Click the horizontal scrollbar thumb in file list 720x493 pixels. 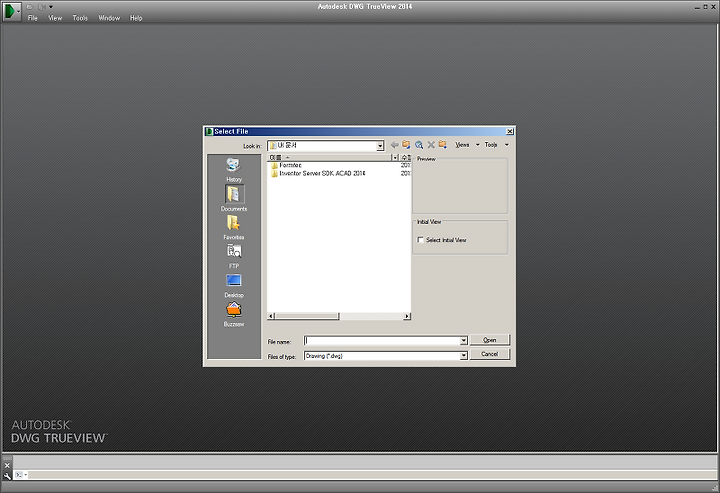(x=307, y=316)
